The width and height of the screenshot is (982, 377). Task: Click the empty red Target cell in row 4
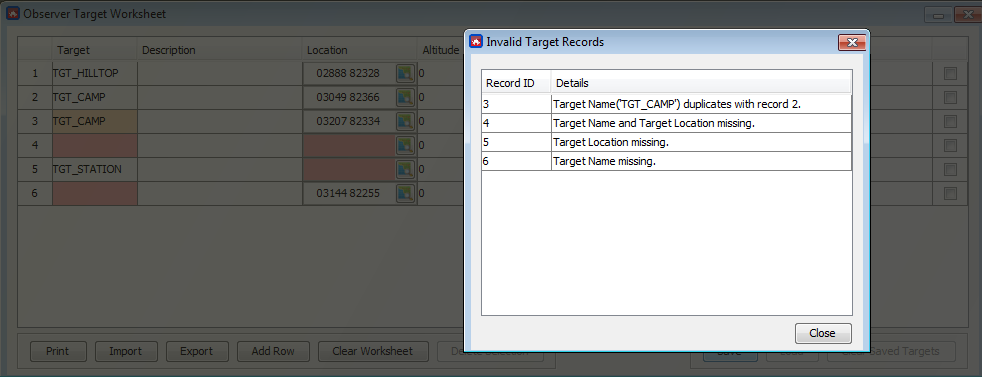[x=95, y=145]
